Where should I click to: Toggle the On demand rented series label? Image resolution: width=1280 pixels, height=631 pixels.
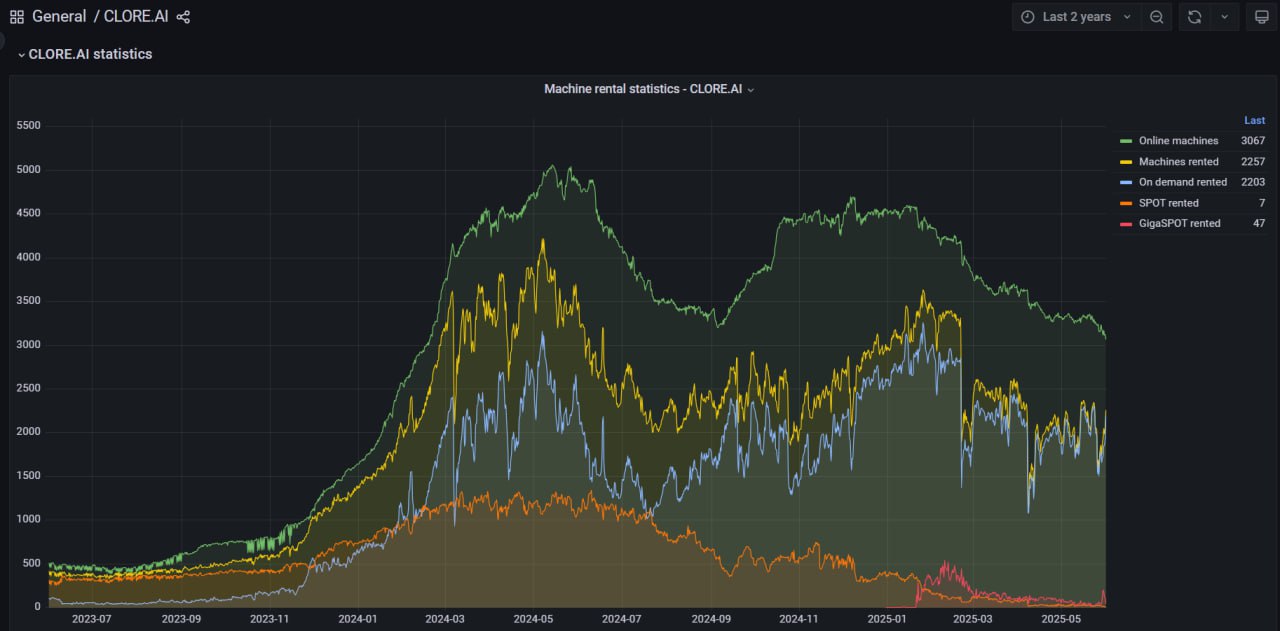[1183, 182]
